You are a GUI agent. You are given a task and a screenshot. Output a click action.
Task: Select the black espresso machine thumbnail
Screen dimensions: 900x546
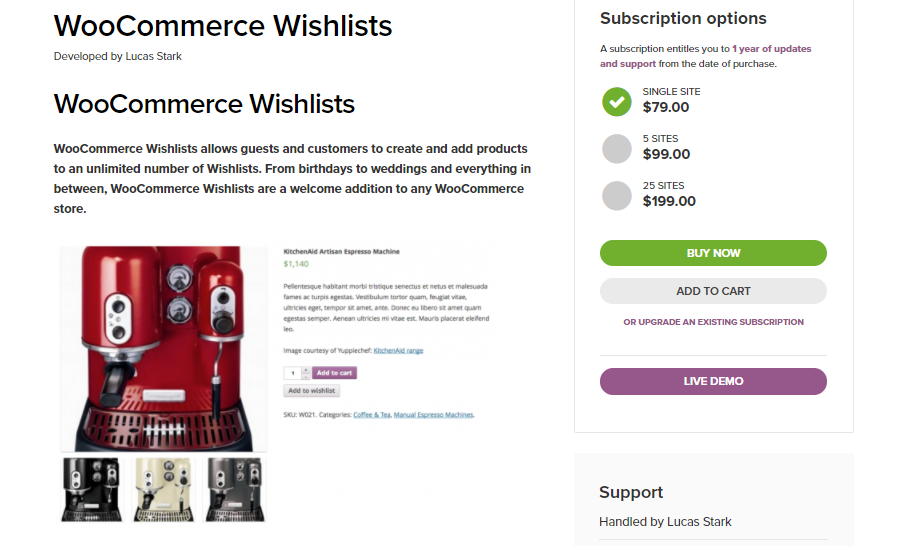pos(92,489)
